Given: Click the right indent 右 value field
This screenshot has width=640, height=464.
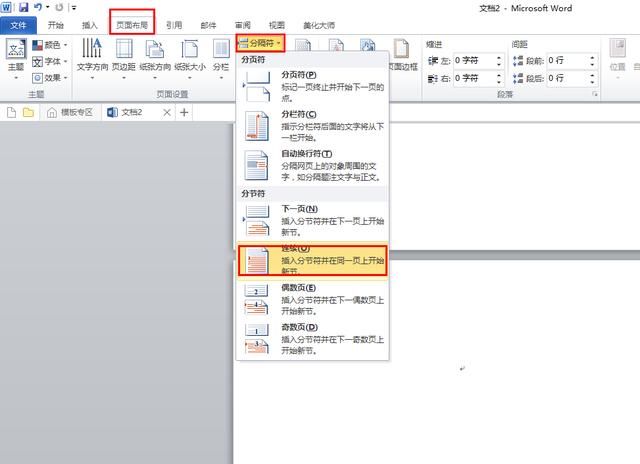Looking at the screenshot, I should pyautogui.click(x=475, y=78).
